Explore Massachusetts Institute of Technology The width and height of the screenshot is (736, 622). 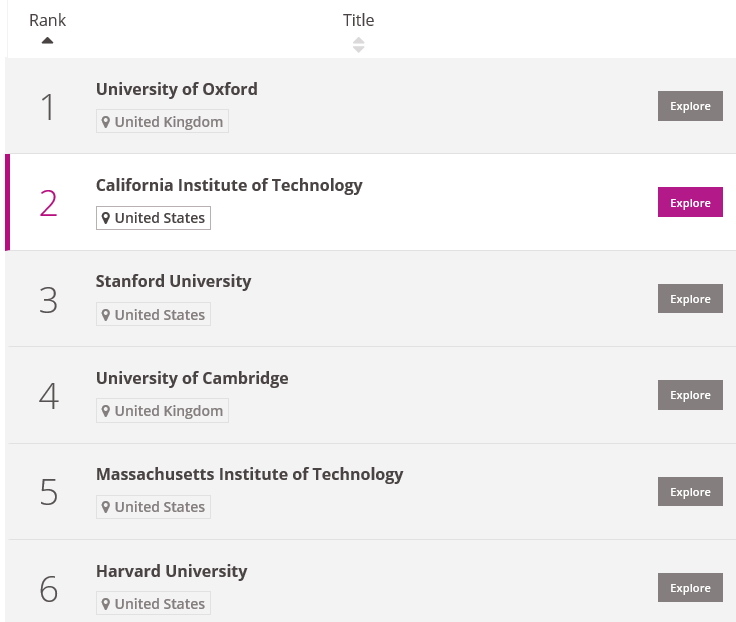coord(690,491)
